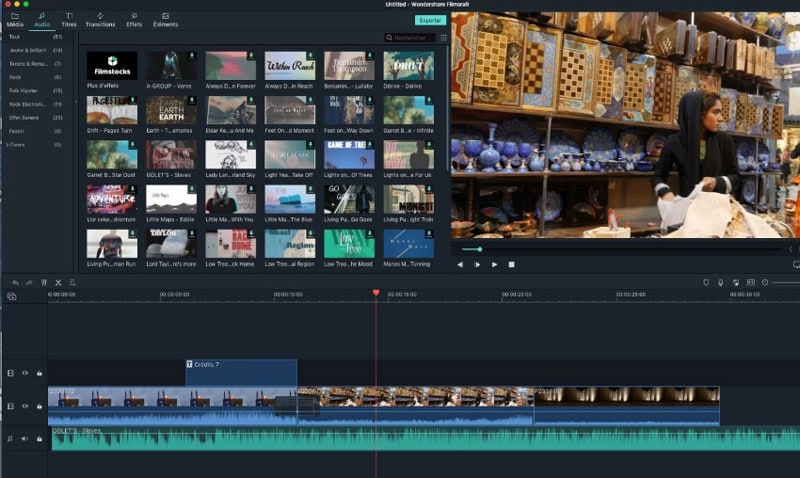The width and height of the screenshot is (800, 478).
Task: Mute the audio music track
Action: click(24, 438)
